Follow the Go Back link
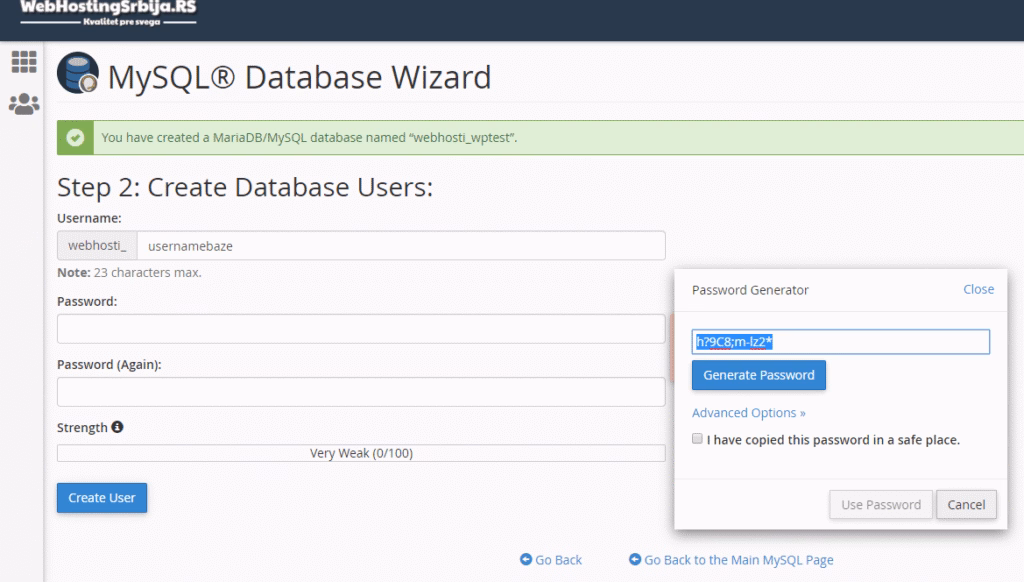Image resolution: width=1024 pixels, height=582 pixels. coord(558,560)
